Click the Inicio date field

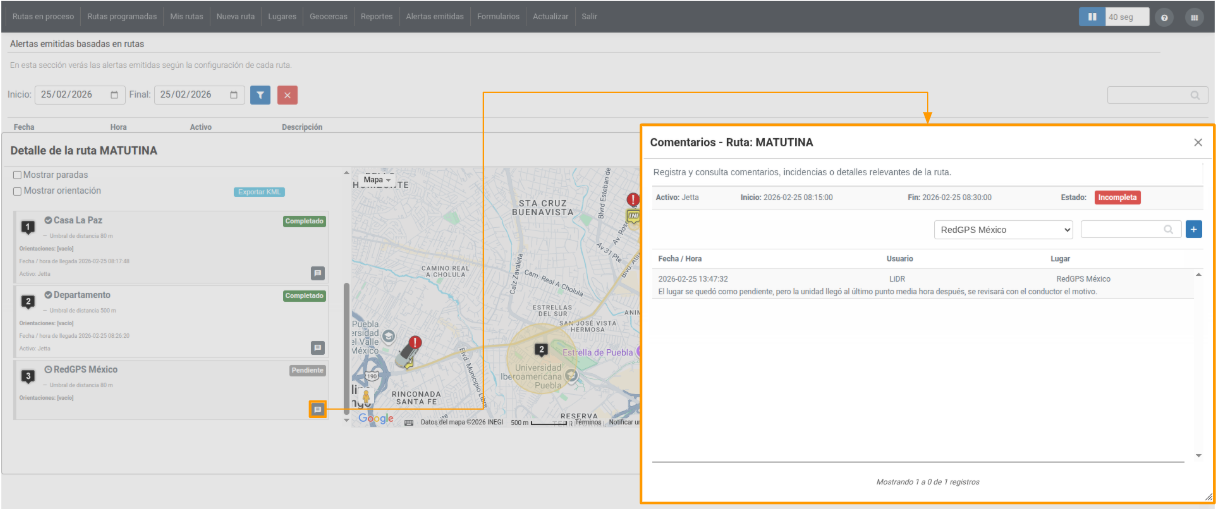click(x=79, y=95)
